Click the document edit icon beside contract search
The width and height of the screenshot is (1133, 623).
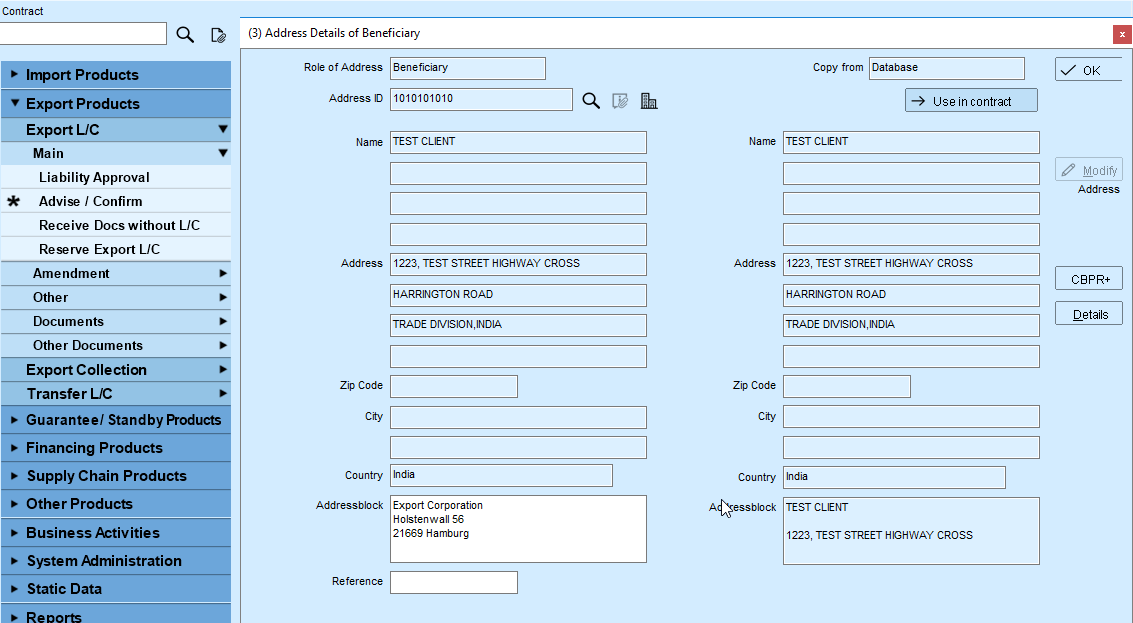pyautogui.click(x=218, y=35)
